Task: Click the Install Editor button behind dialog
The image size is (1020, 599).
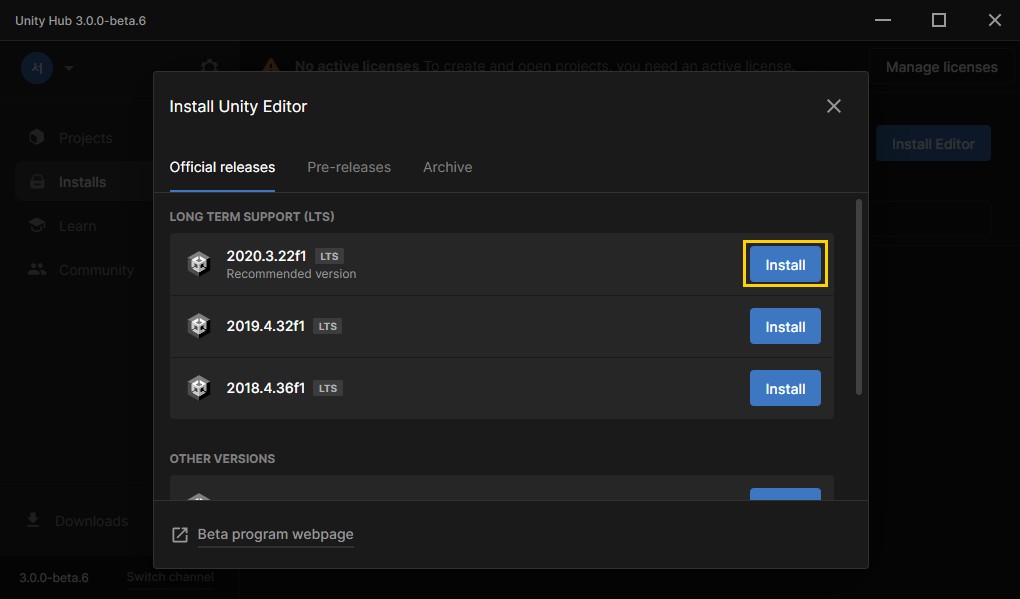Action: [933, 144]
